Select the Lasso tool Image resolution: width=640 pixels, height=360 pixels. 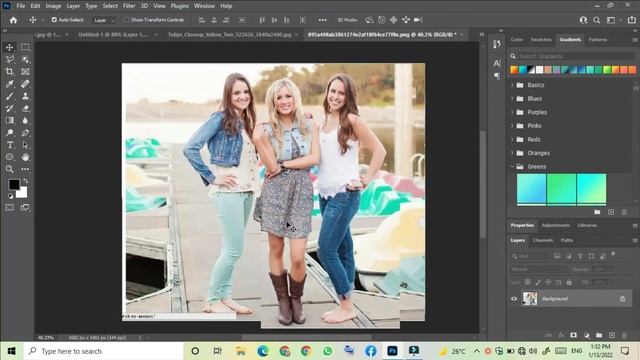click(9, 60)
